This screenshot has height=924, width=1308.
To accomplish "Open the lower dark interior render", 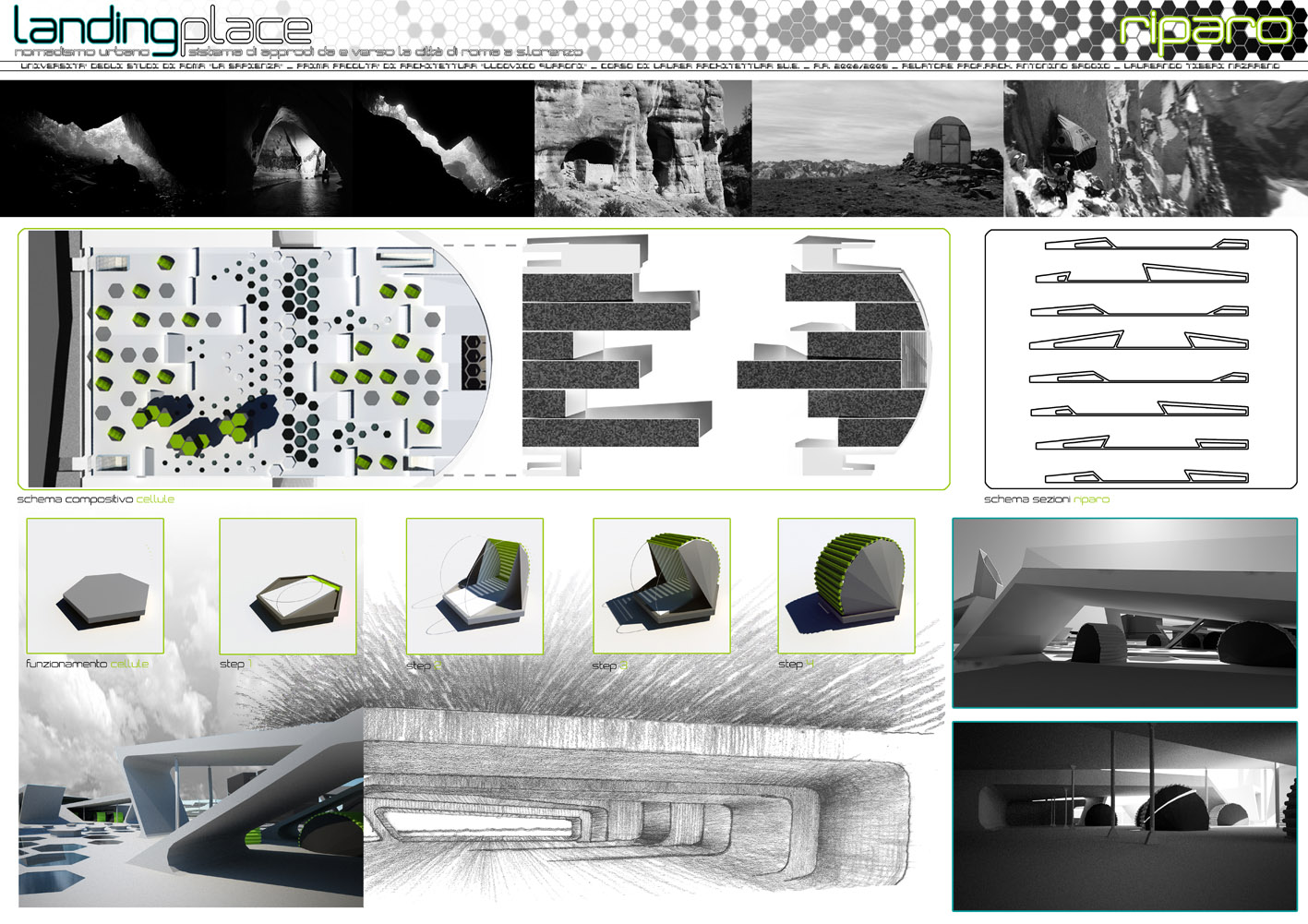I will (1124, 816).
